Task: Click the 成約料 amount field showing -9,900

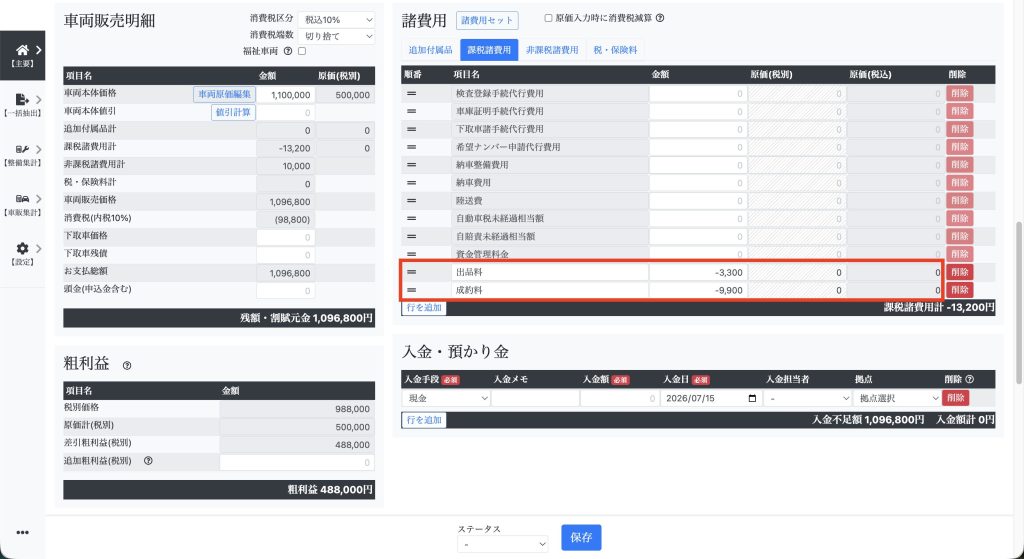Action: click(x=698, y=290)
